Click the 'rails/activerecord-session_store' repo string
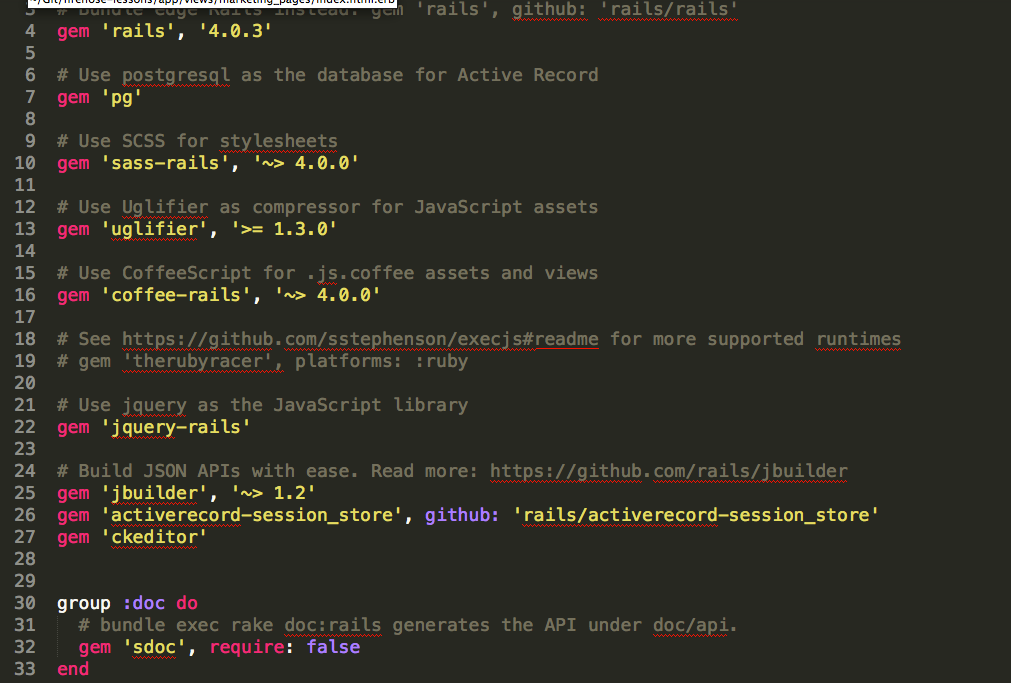The image size is (1011, 683). [x=696, y=515]
